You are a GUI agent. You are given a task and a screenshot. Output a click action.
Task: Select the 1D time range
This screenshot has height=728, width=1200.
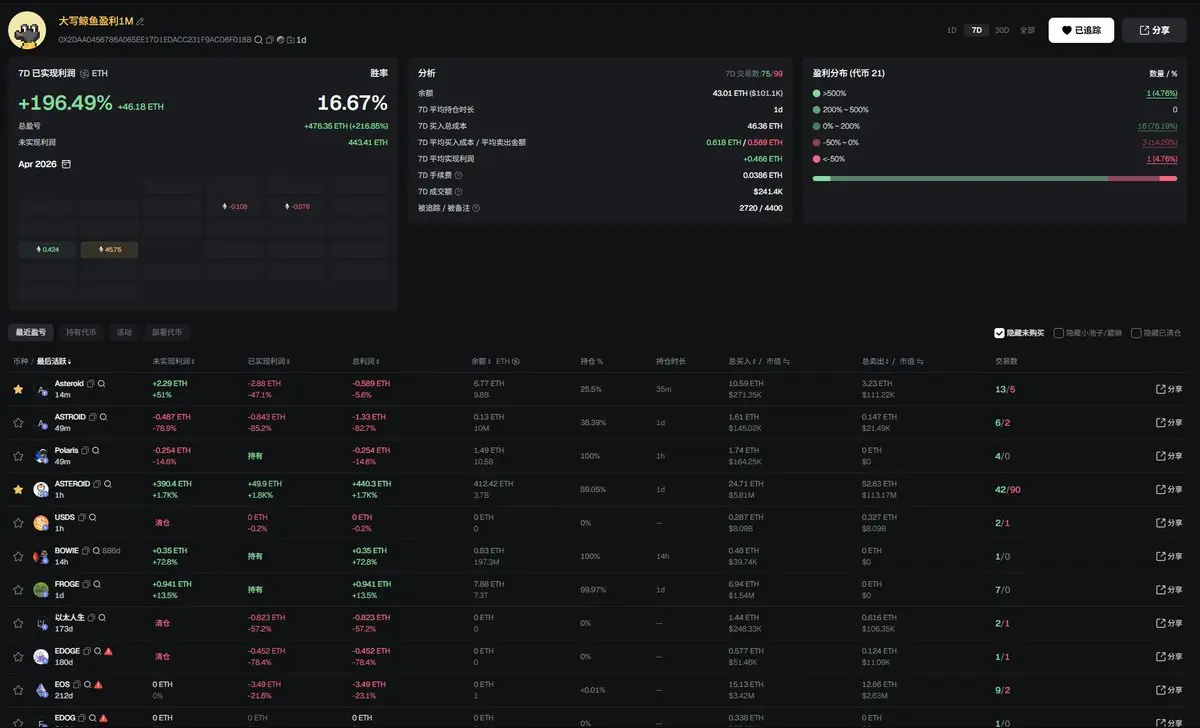pos(952,30)
